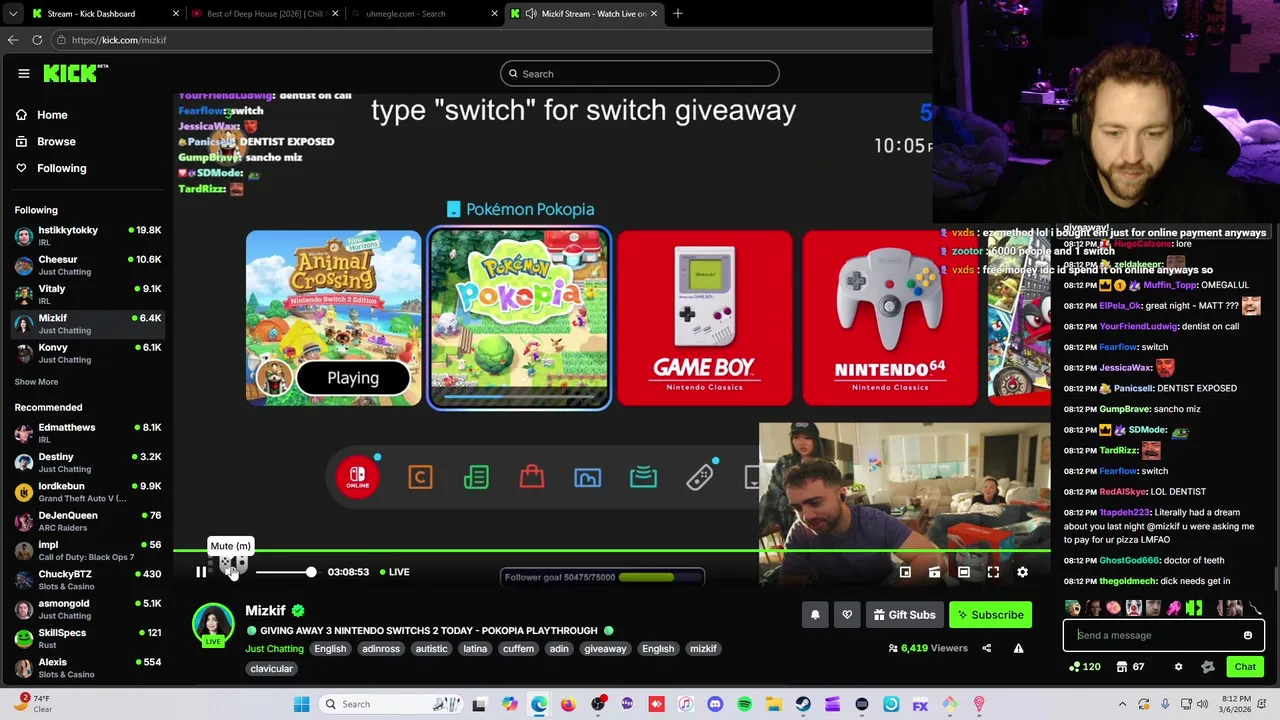Subscribe to Mizkif channel
Image resolution: width=1280 pixels, height=720 pixels.
990,615
